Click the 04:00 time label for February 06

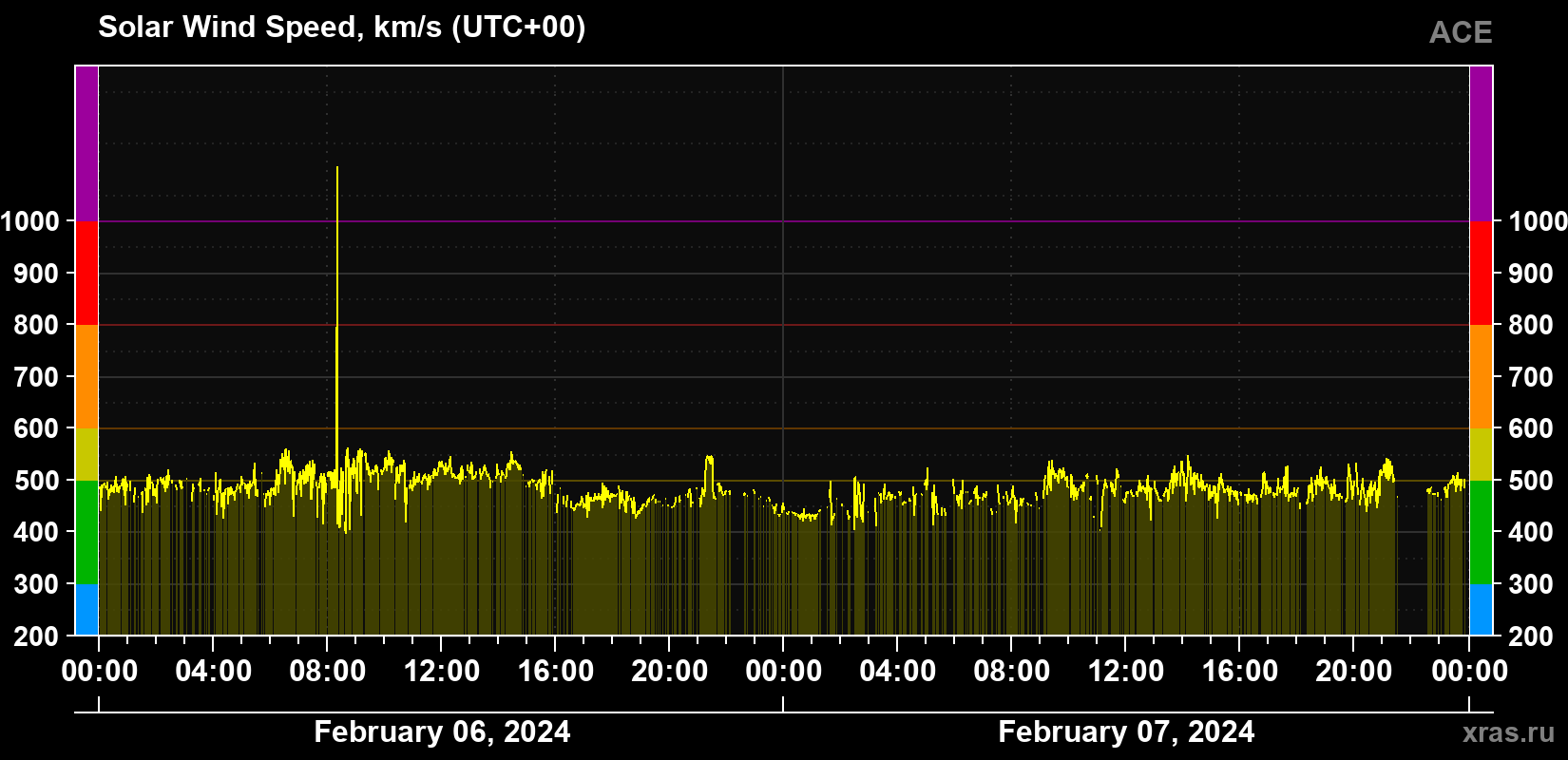(x=214, y=672)
